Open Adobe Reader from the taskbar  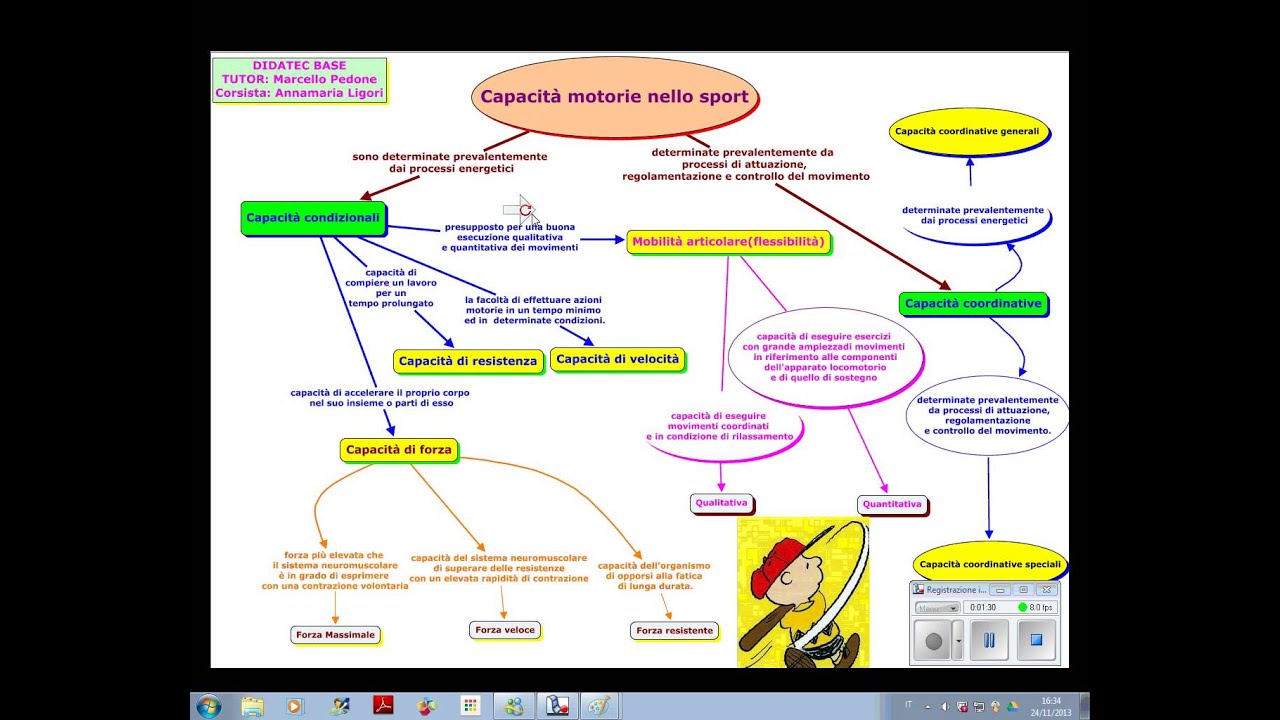383,706
